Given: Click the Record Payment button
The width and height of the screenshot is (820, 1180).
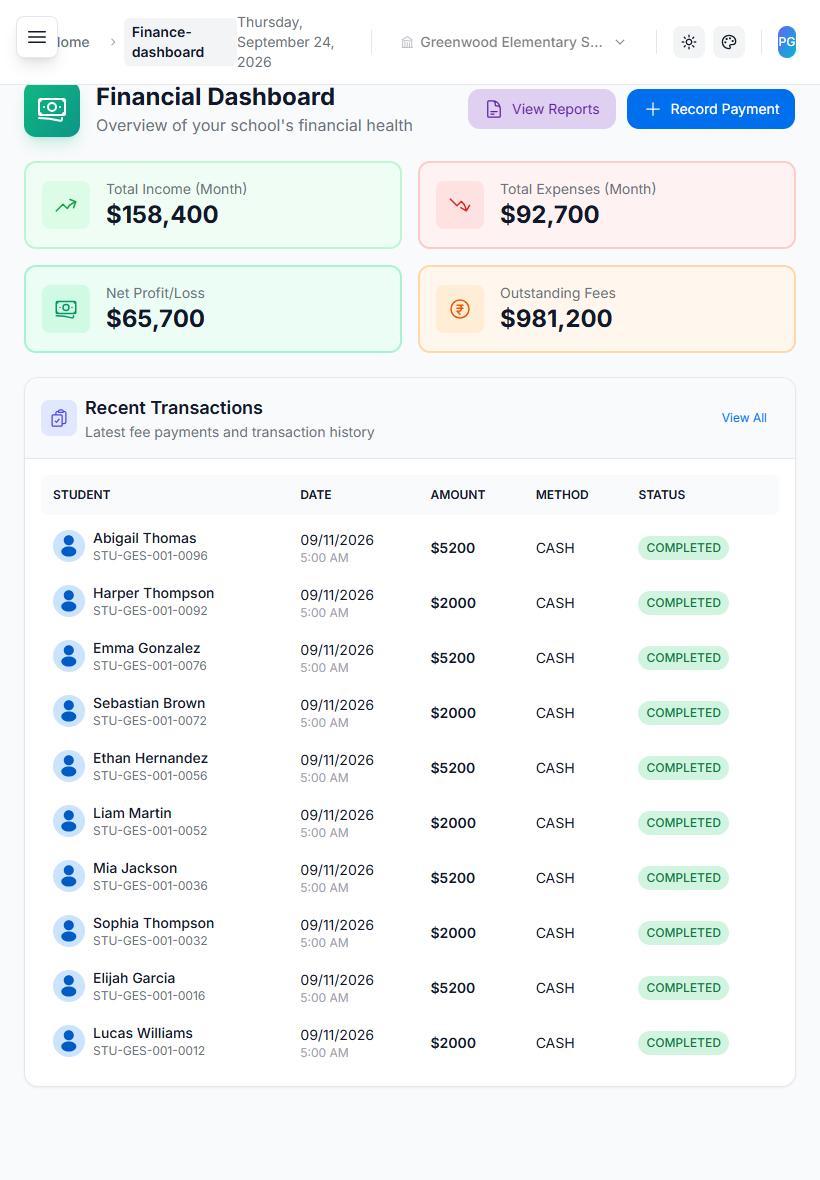Looking at the screenshot, I should (710, 109).
